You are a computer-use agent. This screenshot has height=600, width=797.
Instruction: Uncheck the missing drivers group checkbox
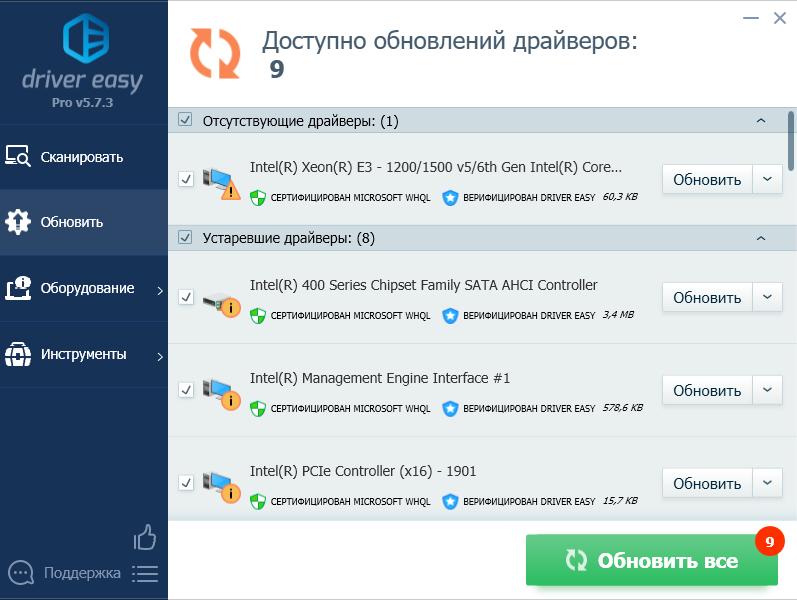point(184,121)
